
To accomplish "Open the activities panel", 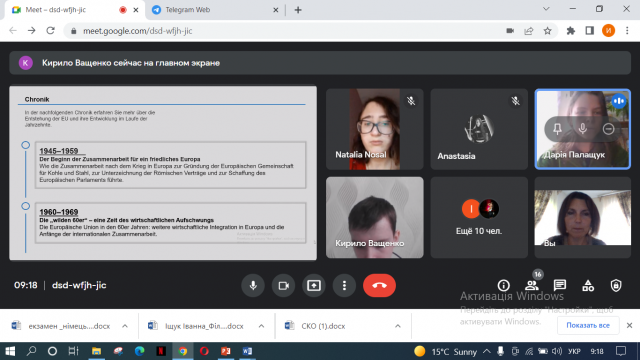I will click(x=588, y=285).
